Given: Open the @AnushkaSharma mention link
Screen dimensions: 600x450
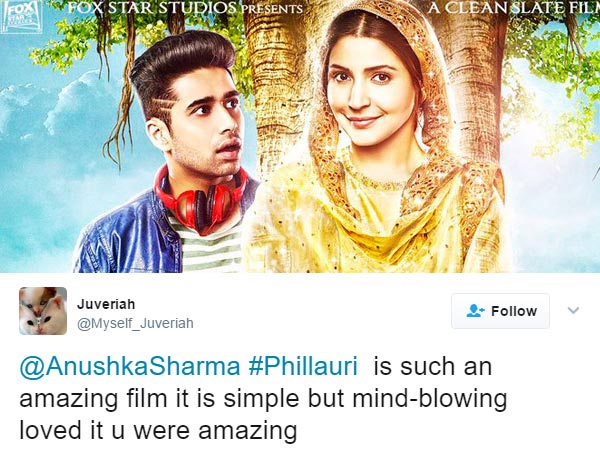Looking at the screenshot, I should tap(130, 367).
